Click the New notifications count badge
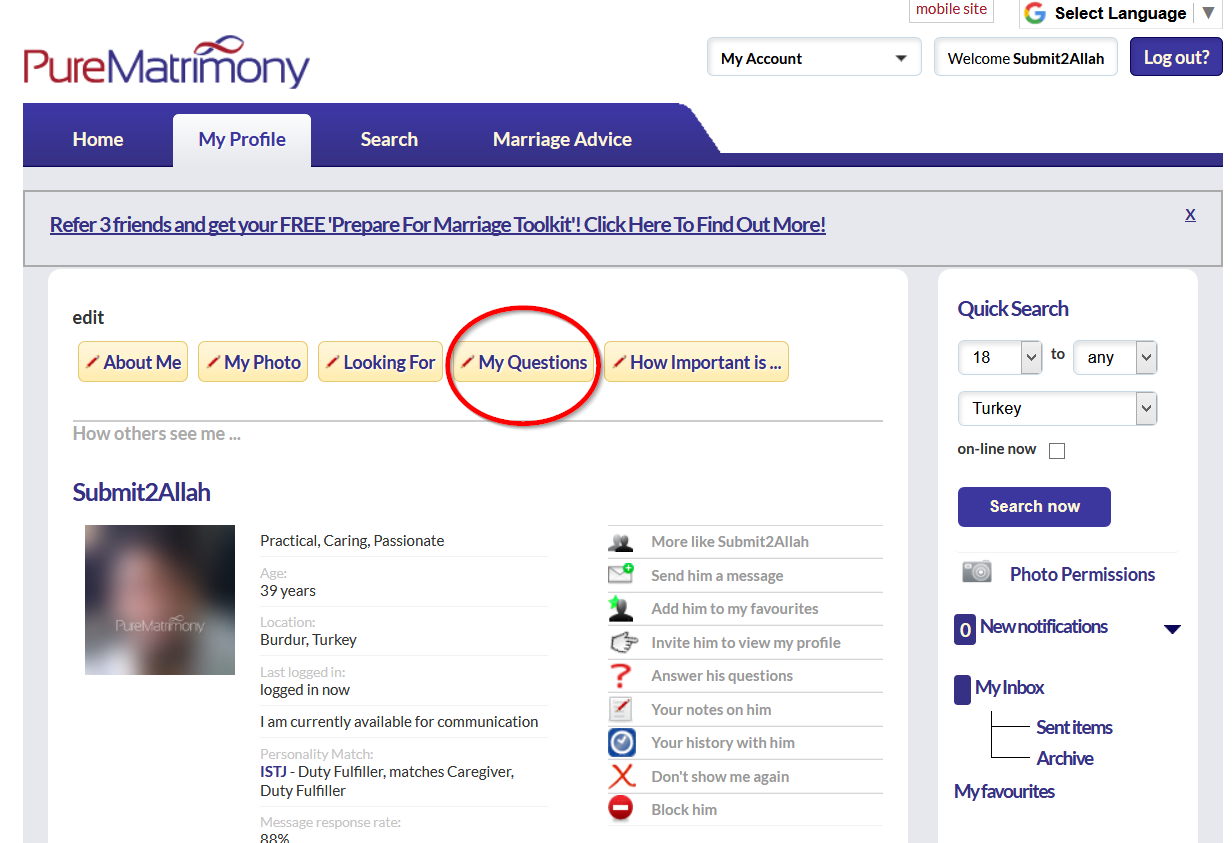Image resolution: width=1232 pixels, height=843 pixels. coord(964,629)
